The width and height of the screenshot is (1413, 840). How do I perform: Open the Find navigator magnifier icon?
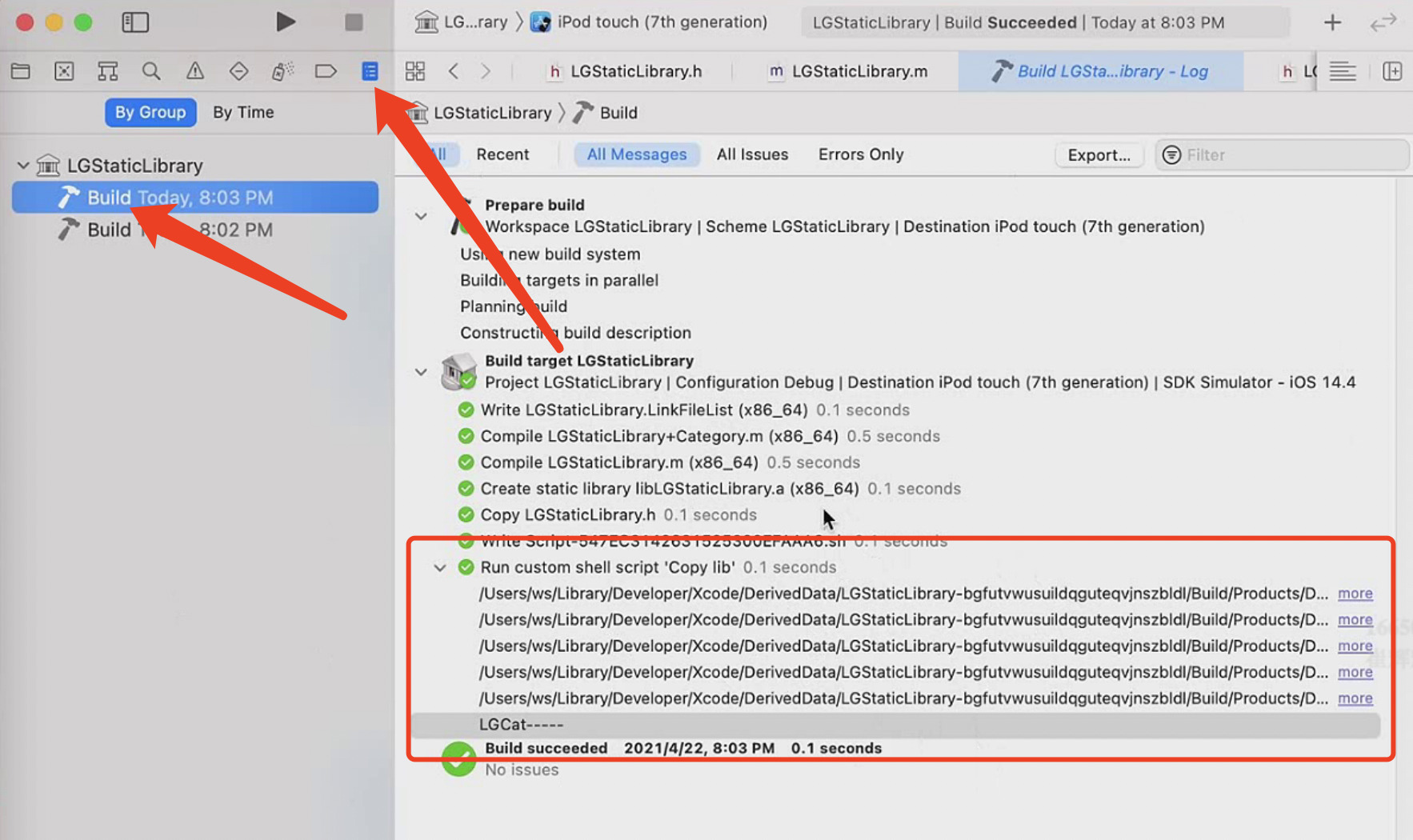tap(151, 71)
